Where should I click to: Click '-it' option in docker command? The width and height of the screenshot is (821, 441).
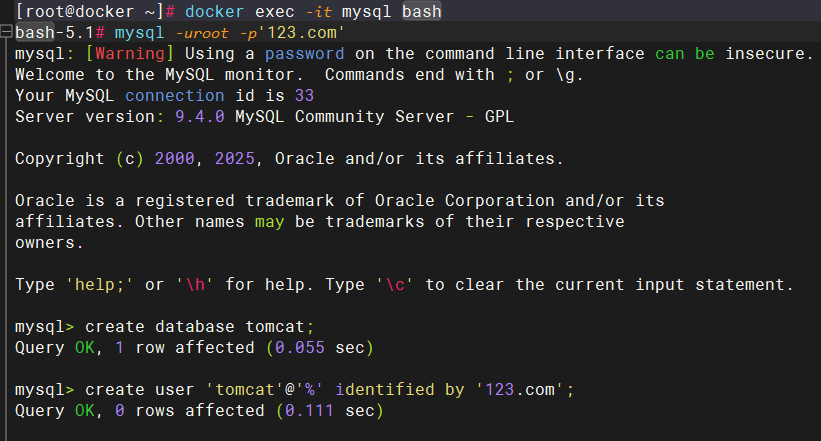(319, 12)
